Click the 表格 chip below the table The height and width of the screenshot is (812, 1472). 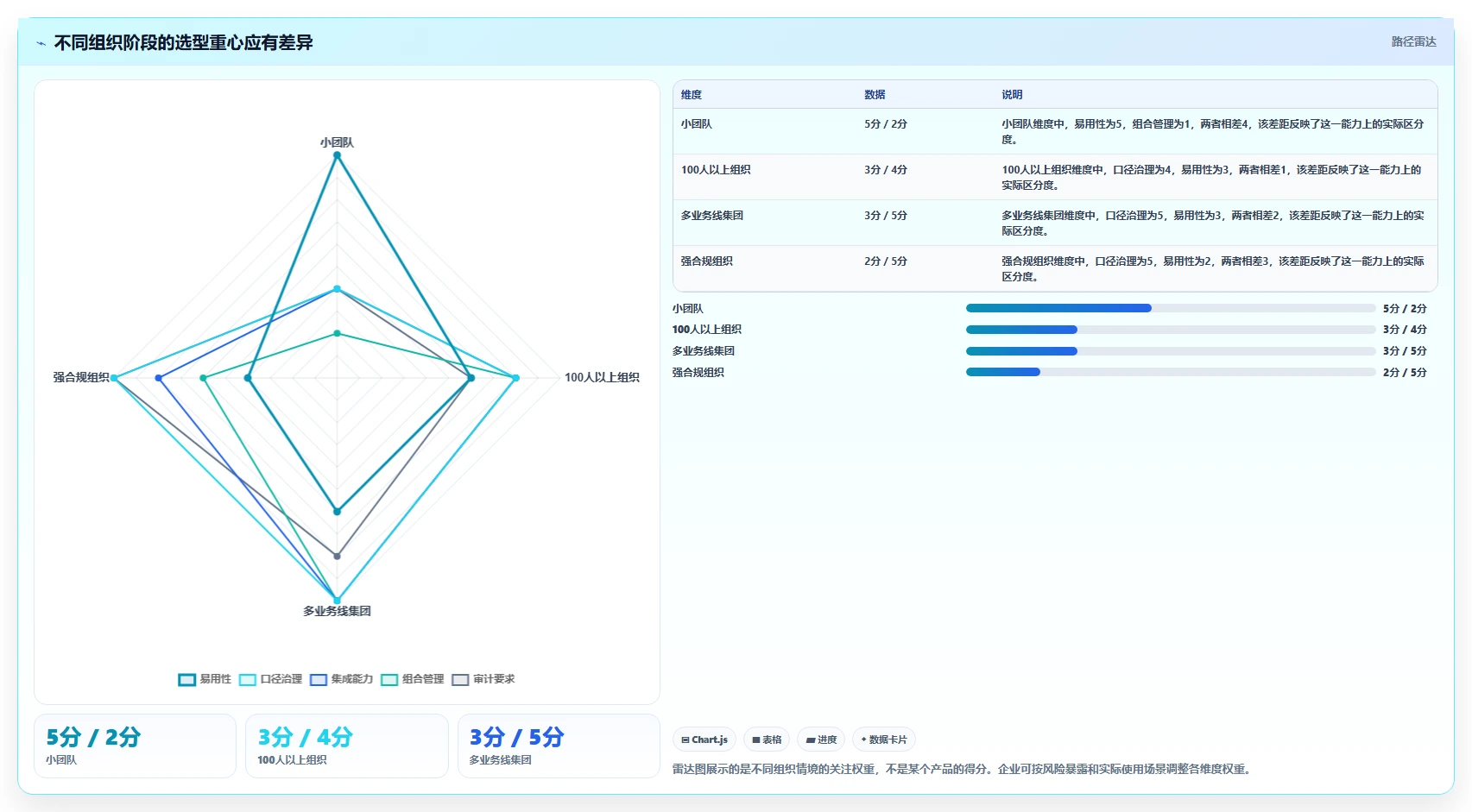pos(767,740)
